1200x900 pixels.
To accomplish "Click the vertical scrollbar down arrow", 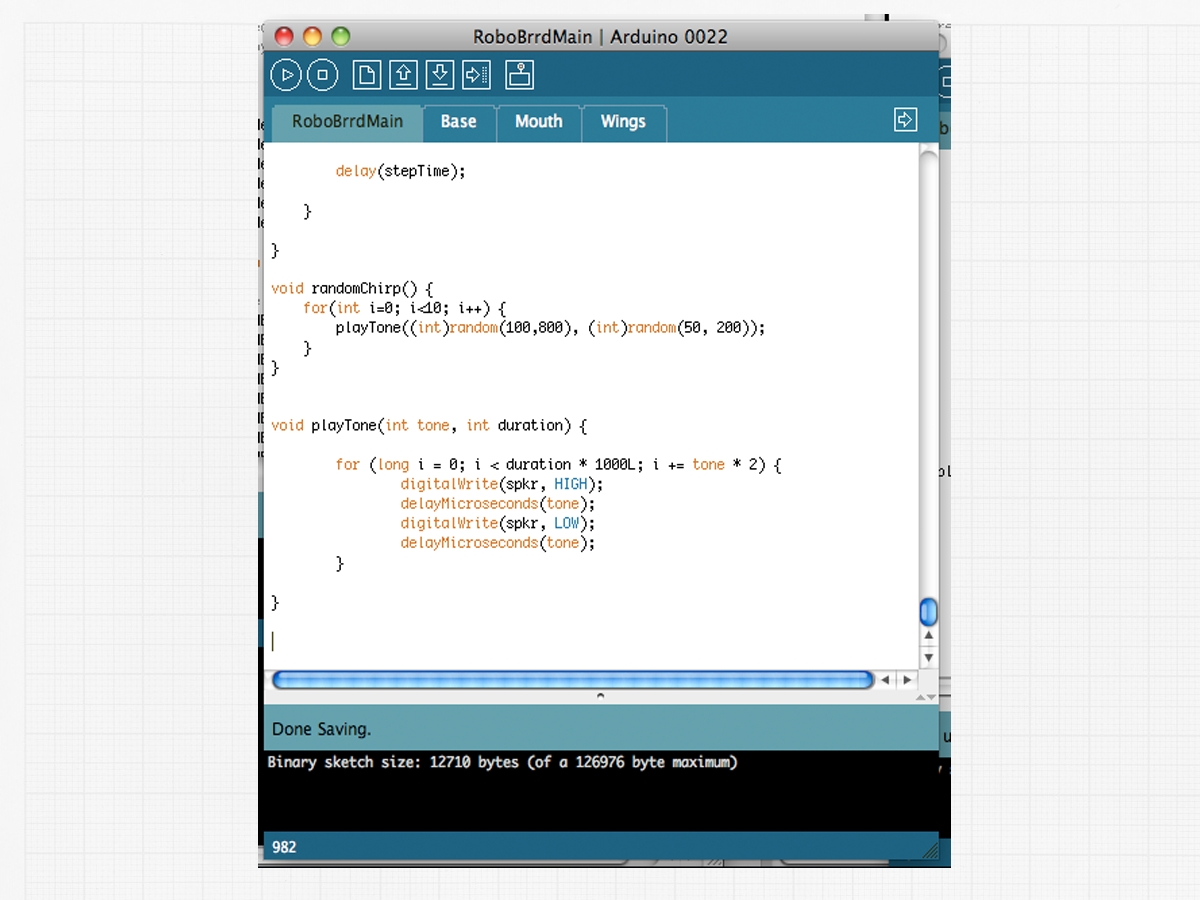I will coord(928,657).
